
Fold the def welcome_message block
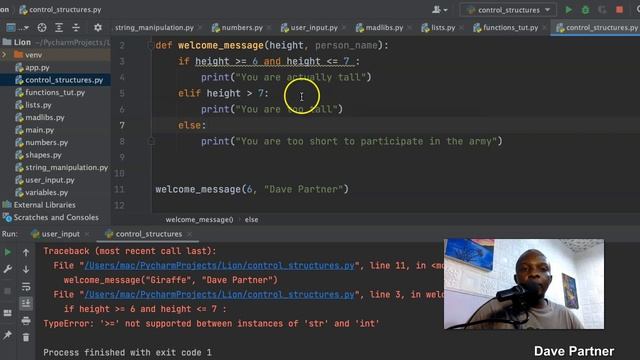click(x=151, y=45)
